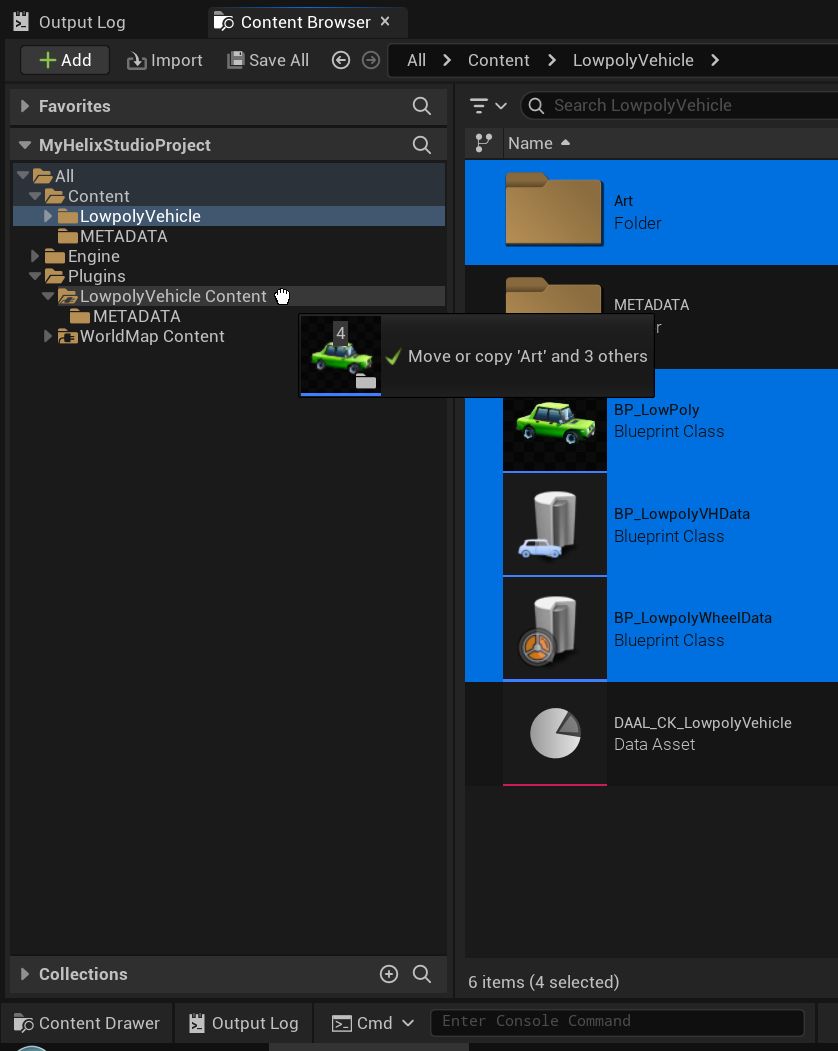This screenshot has height=1051, width=838.
Task: Expand the Collections section
Action: [x=25, y=974]
